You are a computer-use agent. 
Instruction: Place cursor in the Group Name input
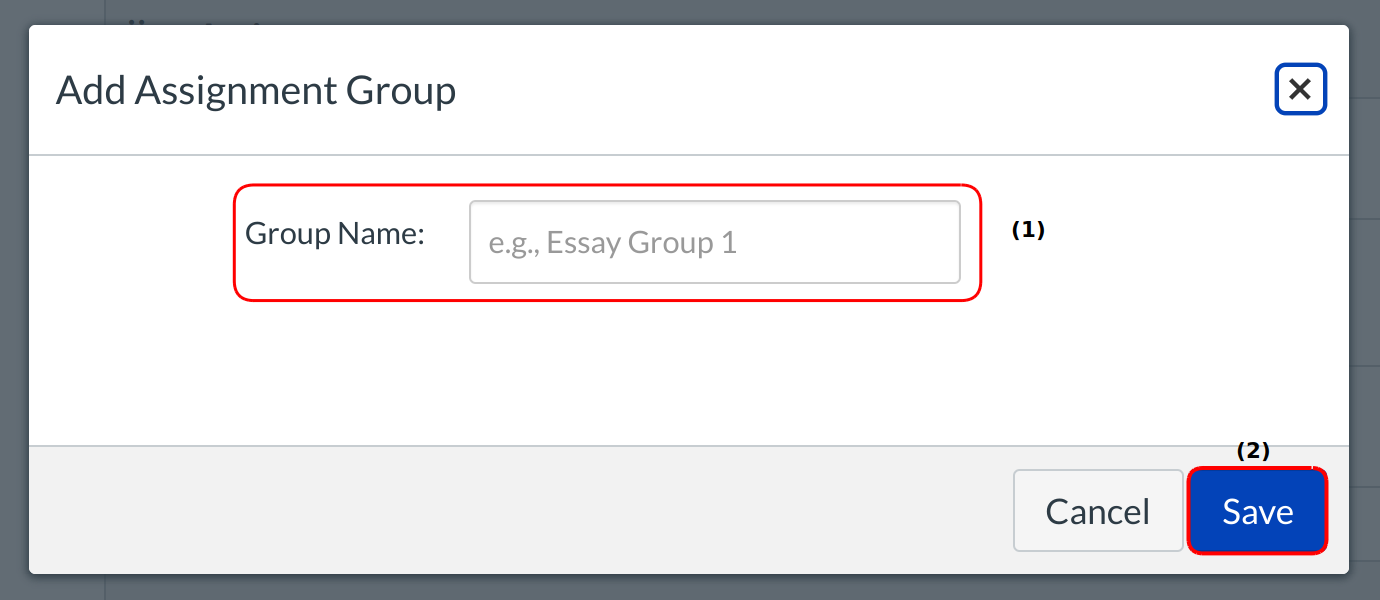pos(714,243)
